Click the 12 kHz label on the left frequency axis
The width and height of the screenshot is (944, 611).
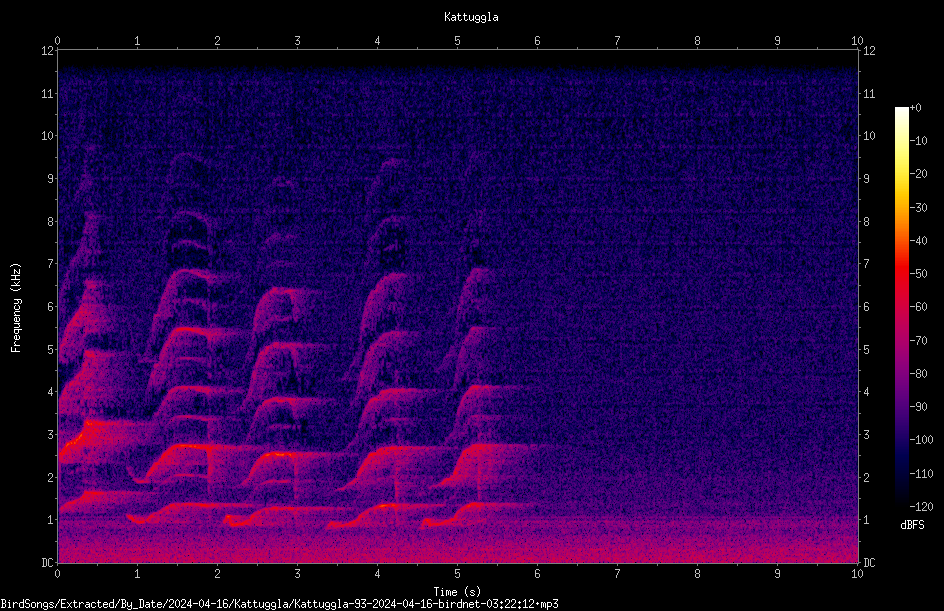[48, 51]
